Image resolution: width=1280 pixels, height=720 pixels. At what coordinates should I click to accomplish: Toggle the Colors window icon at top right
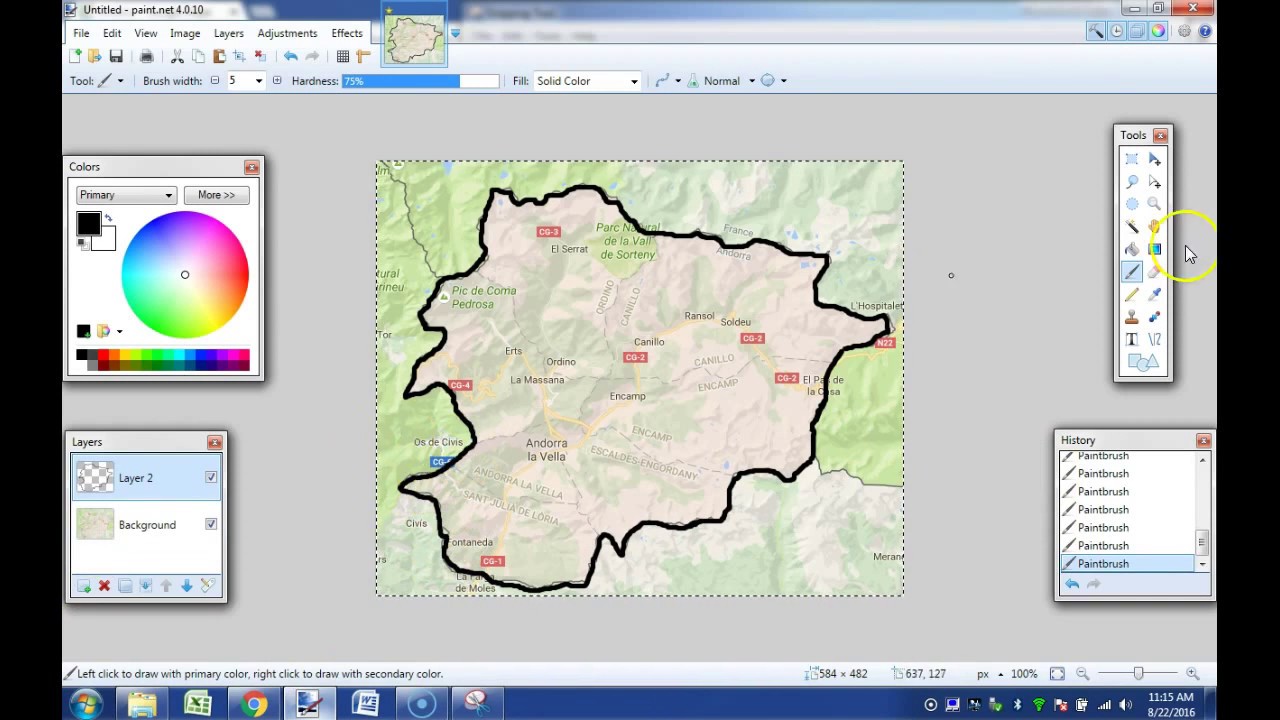tap(1158, 32)
